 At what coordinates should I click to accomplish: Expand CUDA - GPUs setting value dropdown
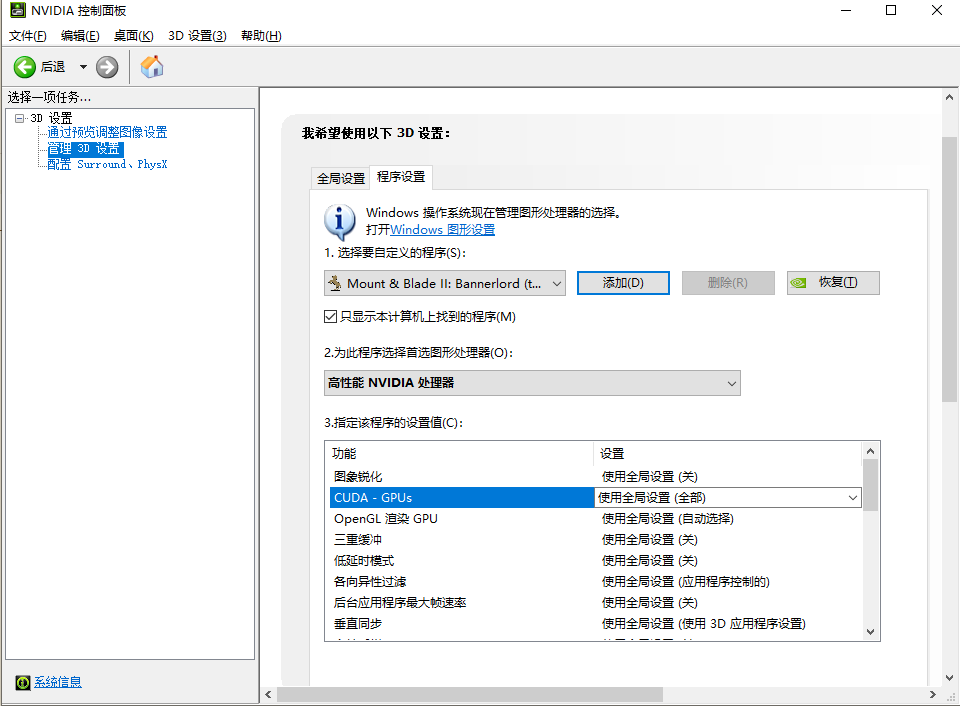(x=852, y=498)
